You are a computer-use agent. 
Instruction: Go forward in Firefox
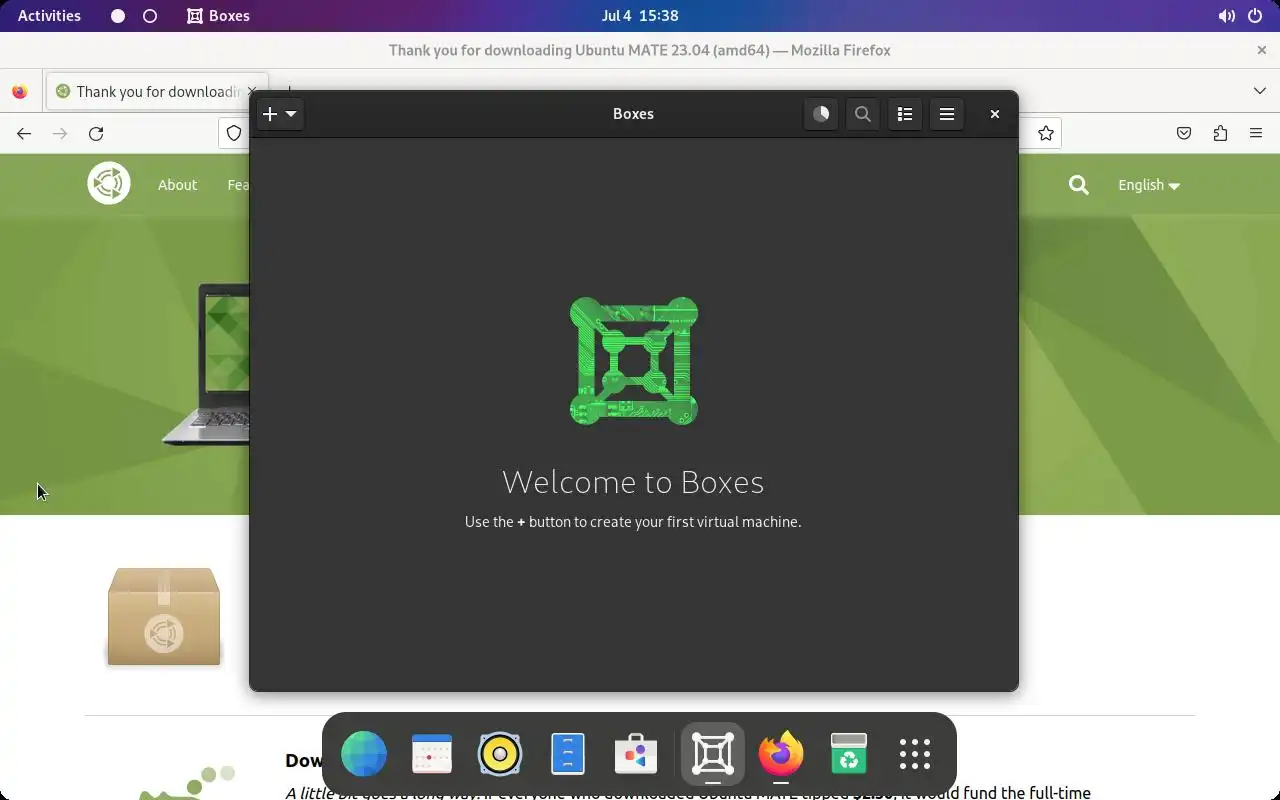pos(60,134)
